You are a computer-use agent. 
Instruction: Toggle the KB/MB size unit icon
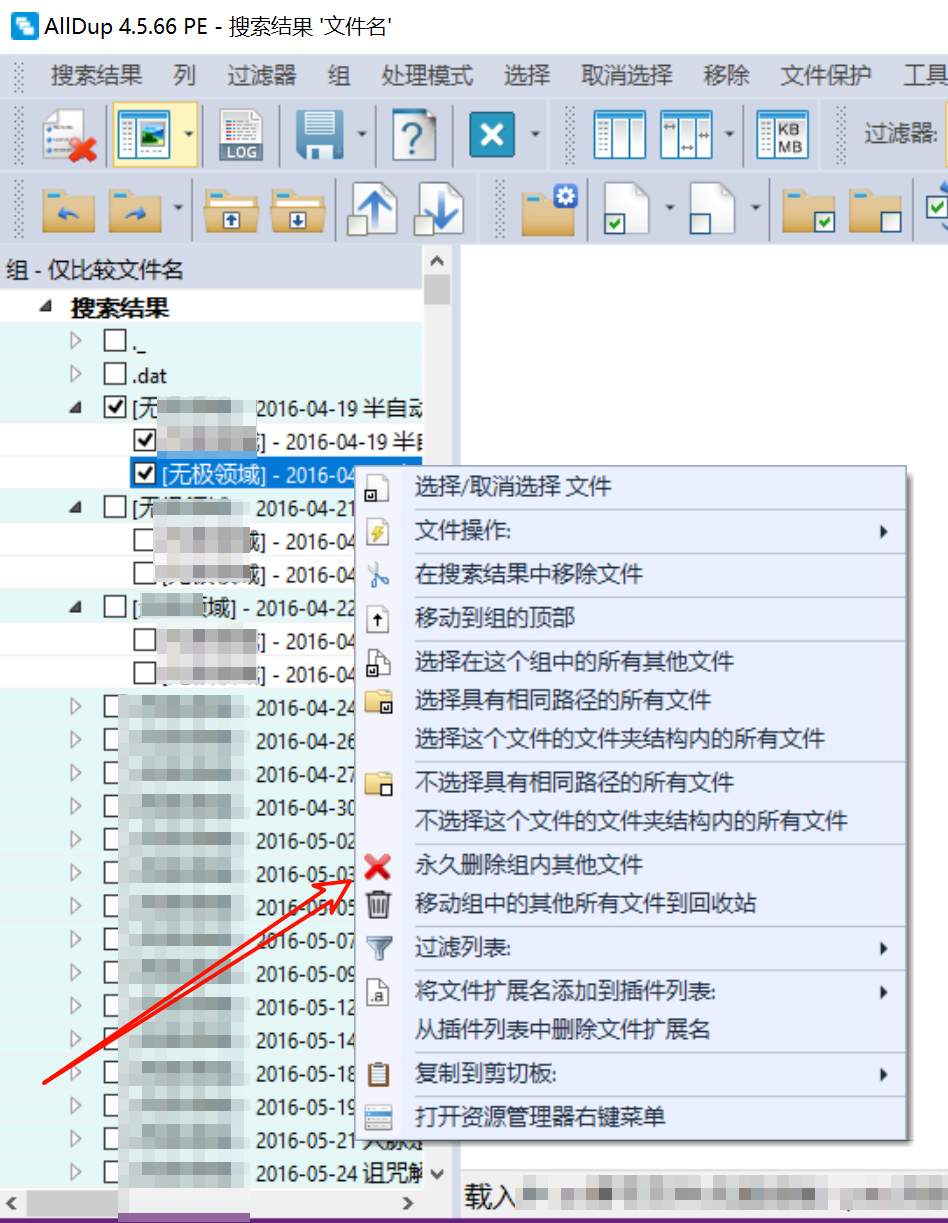coord(782,134)
